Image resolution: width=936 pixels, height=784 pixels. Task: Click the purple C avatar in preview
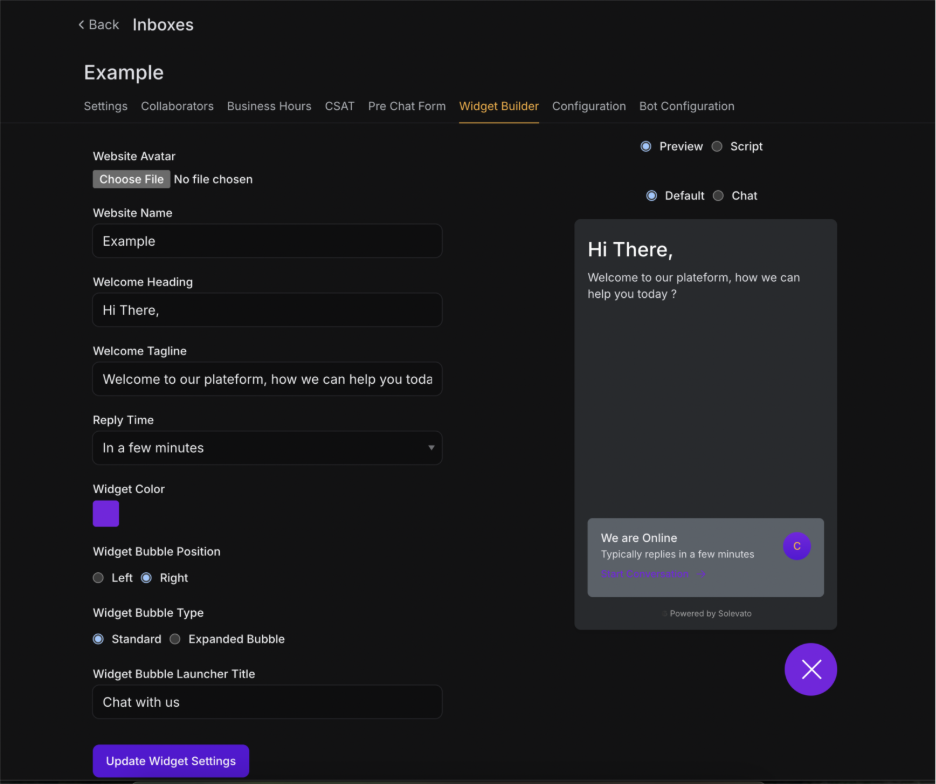tap(796, 546)
